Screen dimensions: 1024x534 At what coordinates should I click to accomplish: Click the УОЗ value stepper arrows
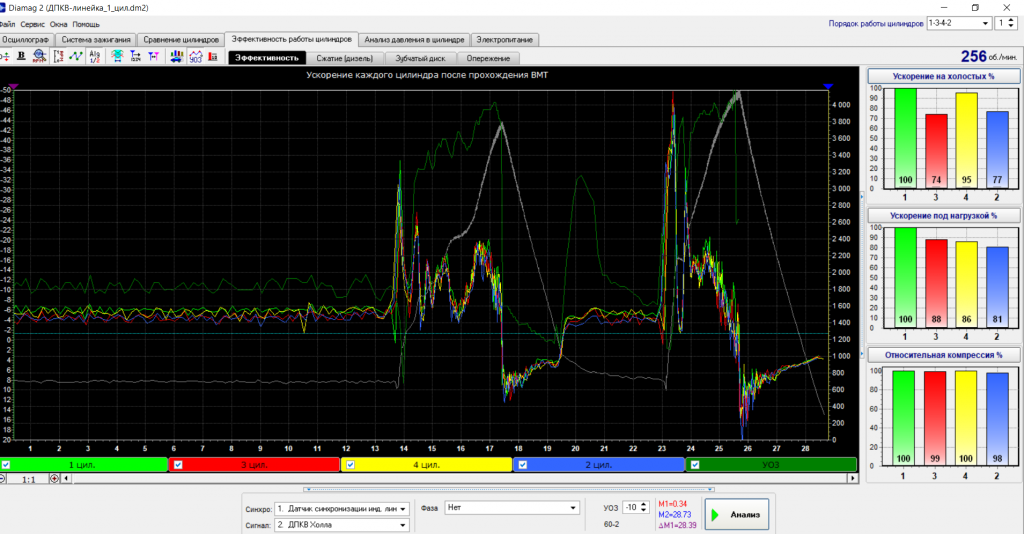click(x=644, y=507)
